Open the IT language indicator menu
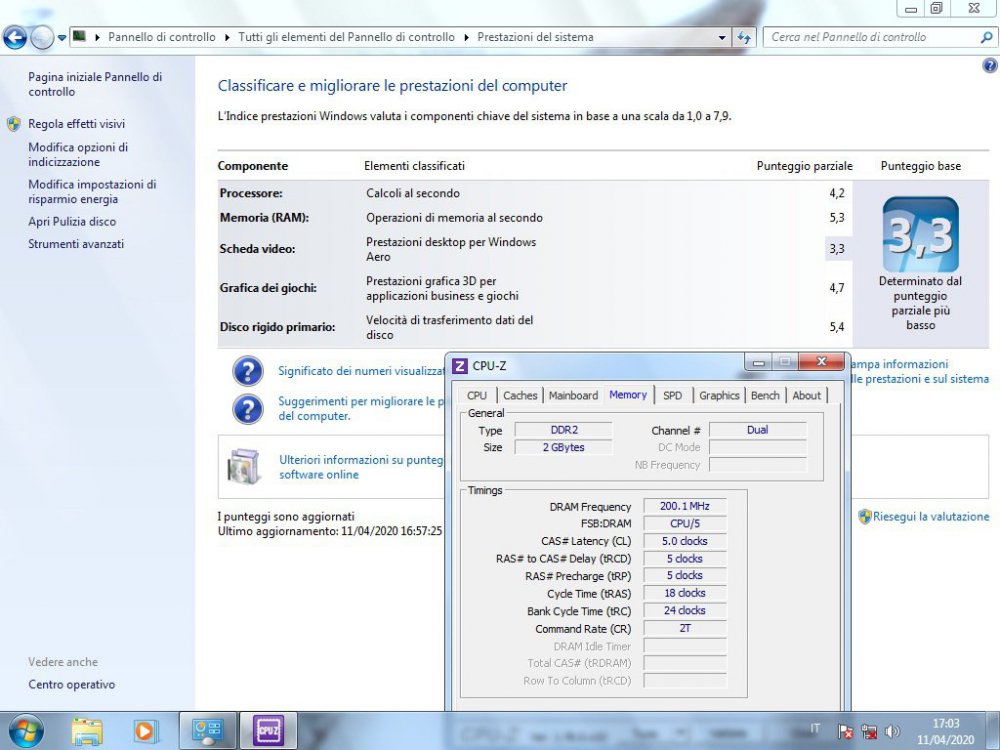 point(816,729)
